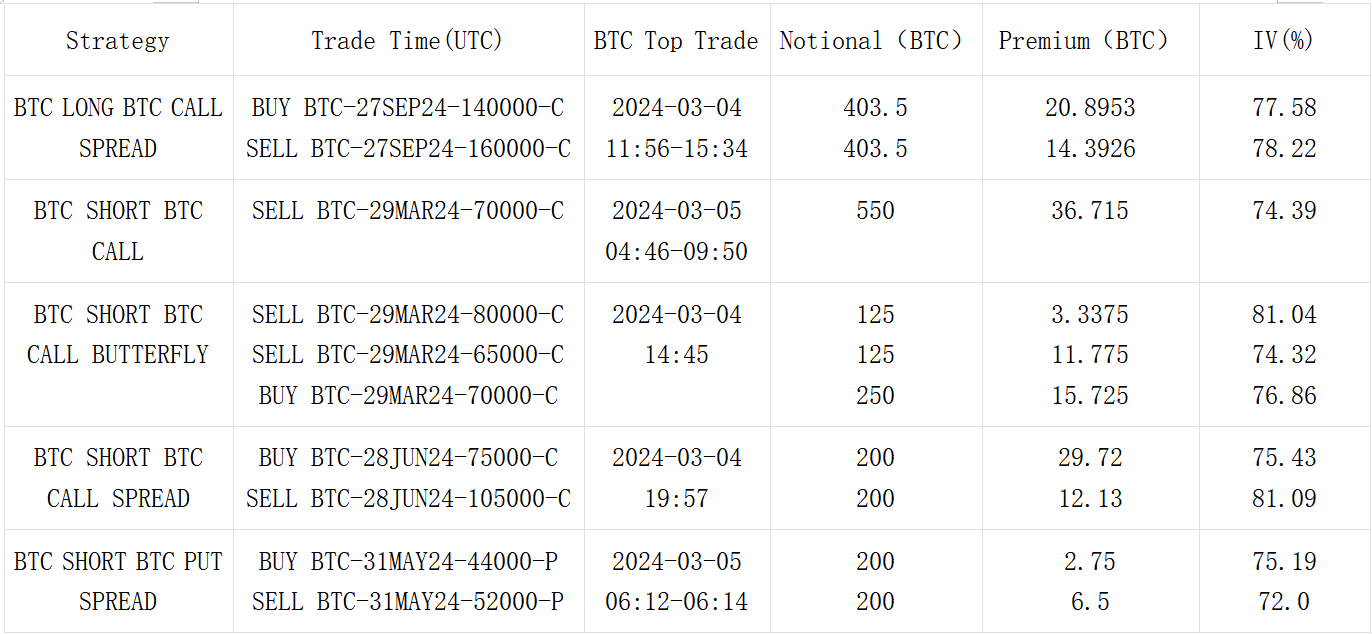
Task: Click the 550 notional value
Action: point(875,211)
